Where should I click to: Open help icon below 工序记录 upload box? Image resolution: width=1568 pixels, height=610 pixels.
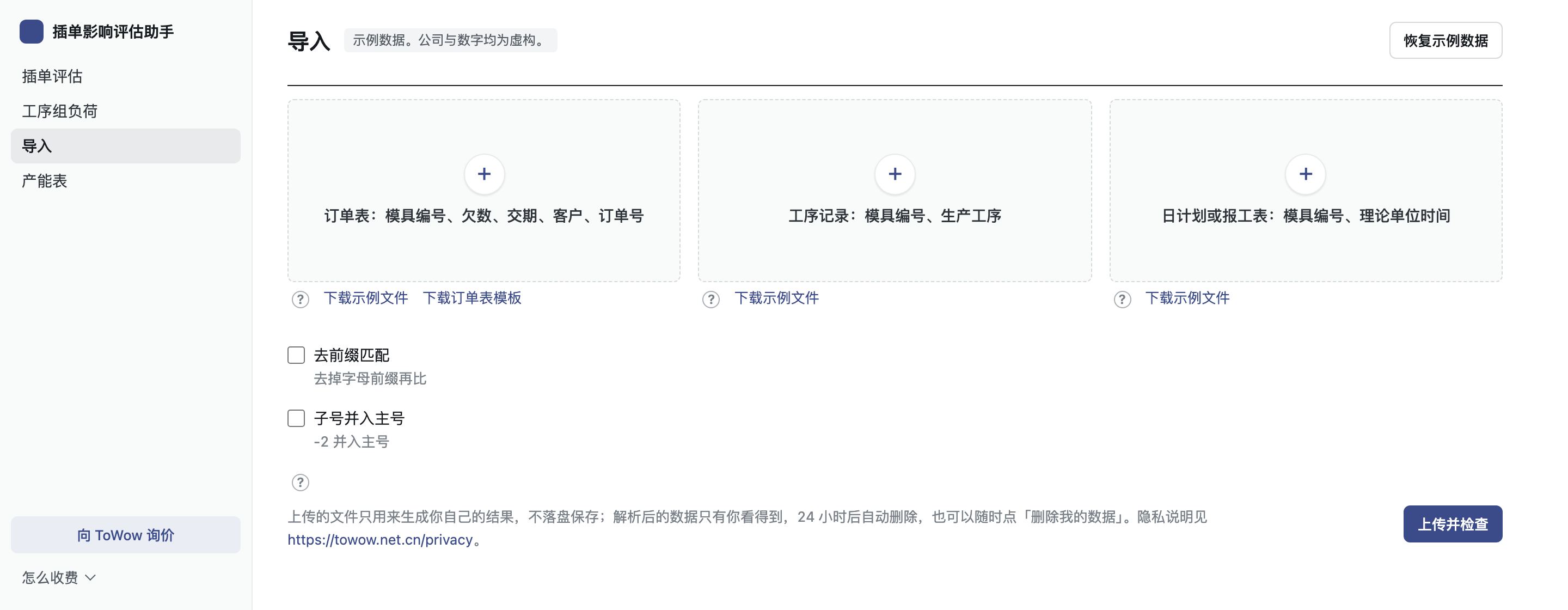(711, 300)
